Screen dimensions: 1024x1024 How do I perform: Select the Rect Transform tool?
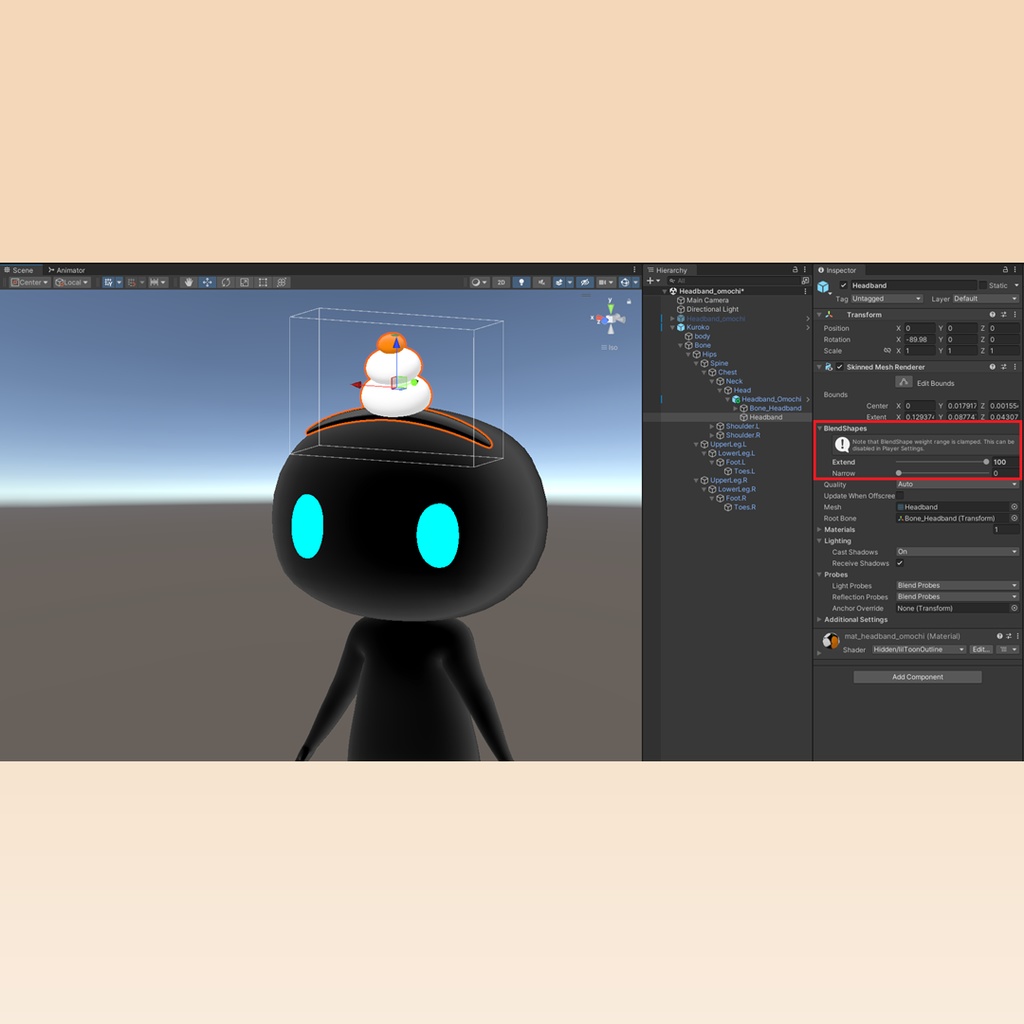263,282
